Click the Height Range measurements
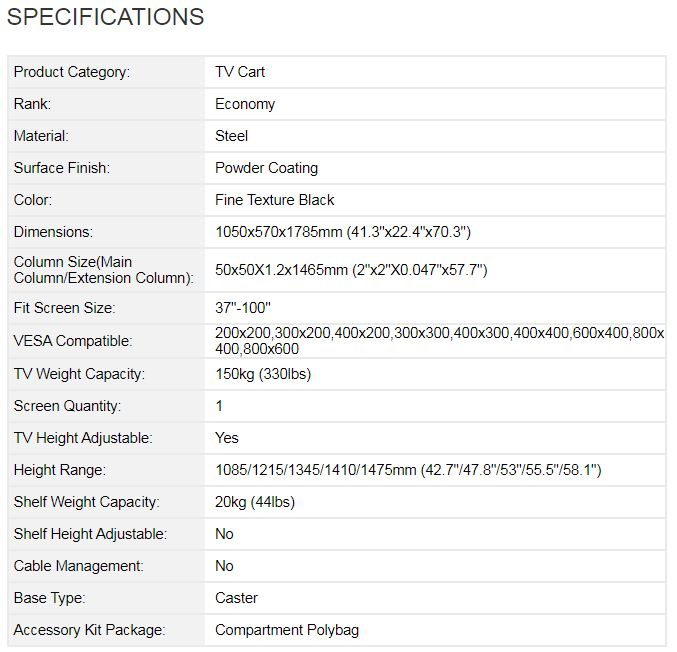677x652 pixels. pyautogui.click(x=408, y=470)
